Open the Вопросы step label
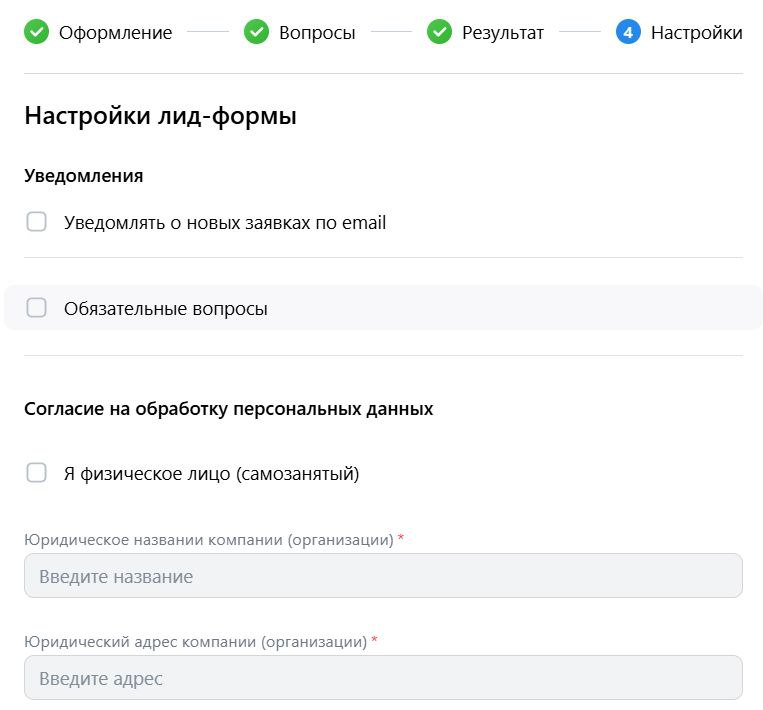Screen dimensions: 763x710 click(x=317, y=33)
